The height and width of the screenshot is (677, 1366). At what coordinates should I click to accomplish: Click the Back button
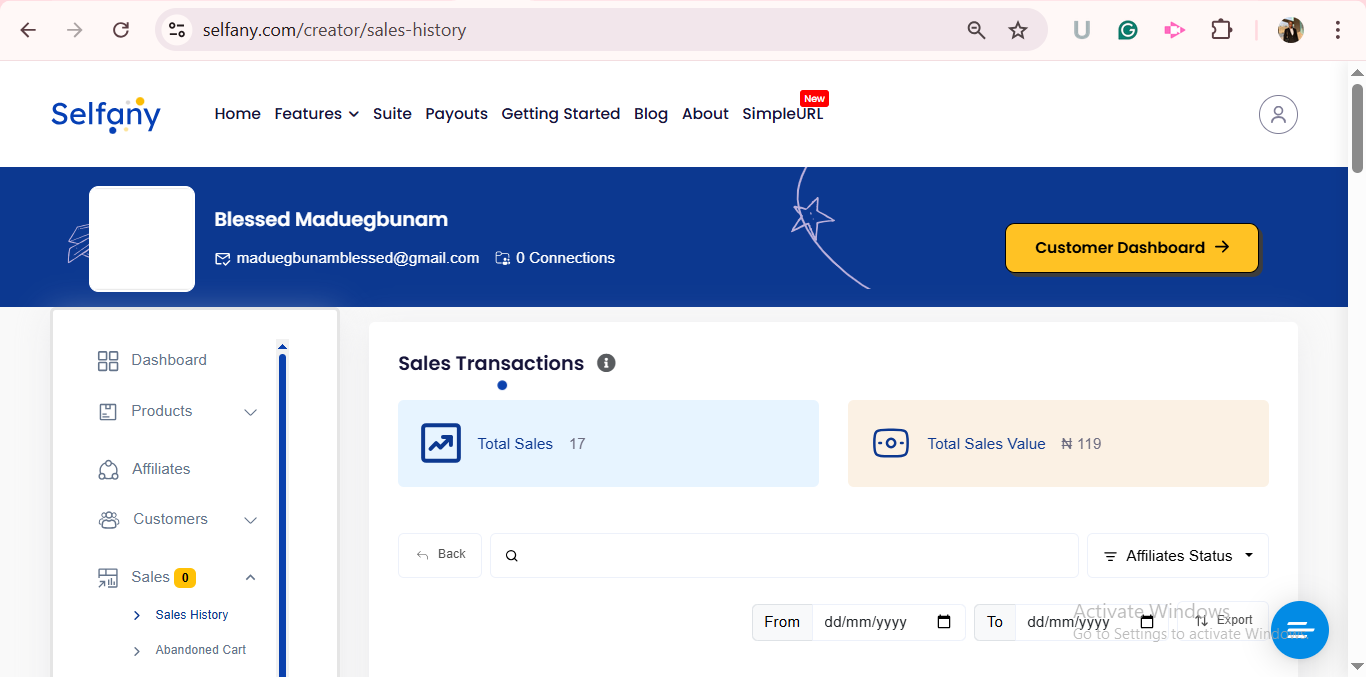(x=440, y=555)
